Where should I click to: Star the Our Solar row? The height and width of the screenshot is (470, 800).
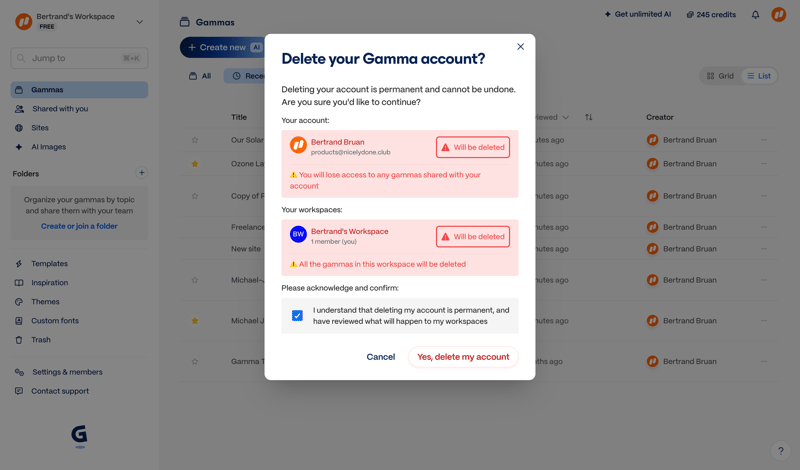(195, 140)
